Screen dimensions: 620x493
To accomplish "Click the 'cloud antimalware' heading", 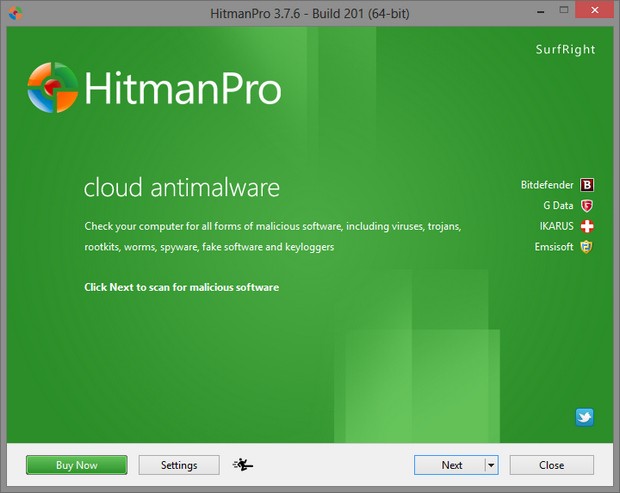I will point(182,187).
